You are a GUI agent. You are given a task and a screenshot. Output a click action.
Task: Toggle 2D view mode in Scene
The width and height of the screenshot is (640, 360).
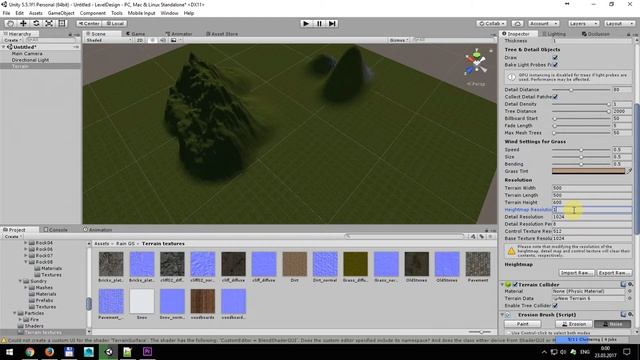pos(140,40)
